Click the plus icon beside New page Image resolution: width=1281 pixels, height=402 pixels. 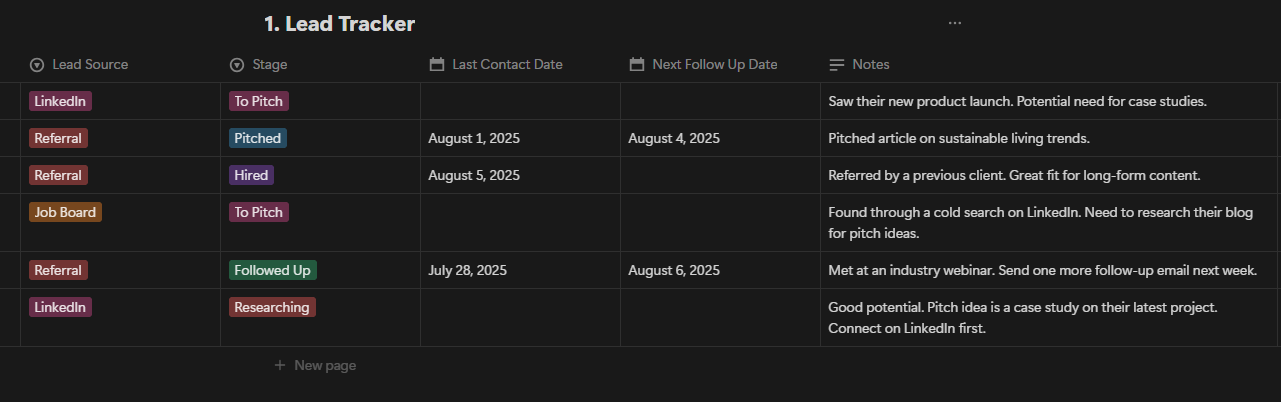click(x=281, y=366)
